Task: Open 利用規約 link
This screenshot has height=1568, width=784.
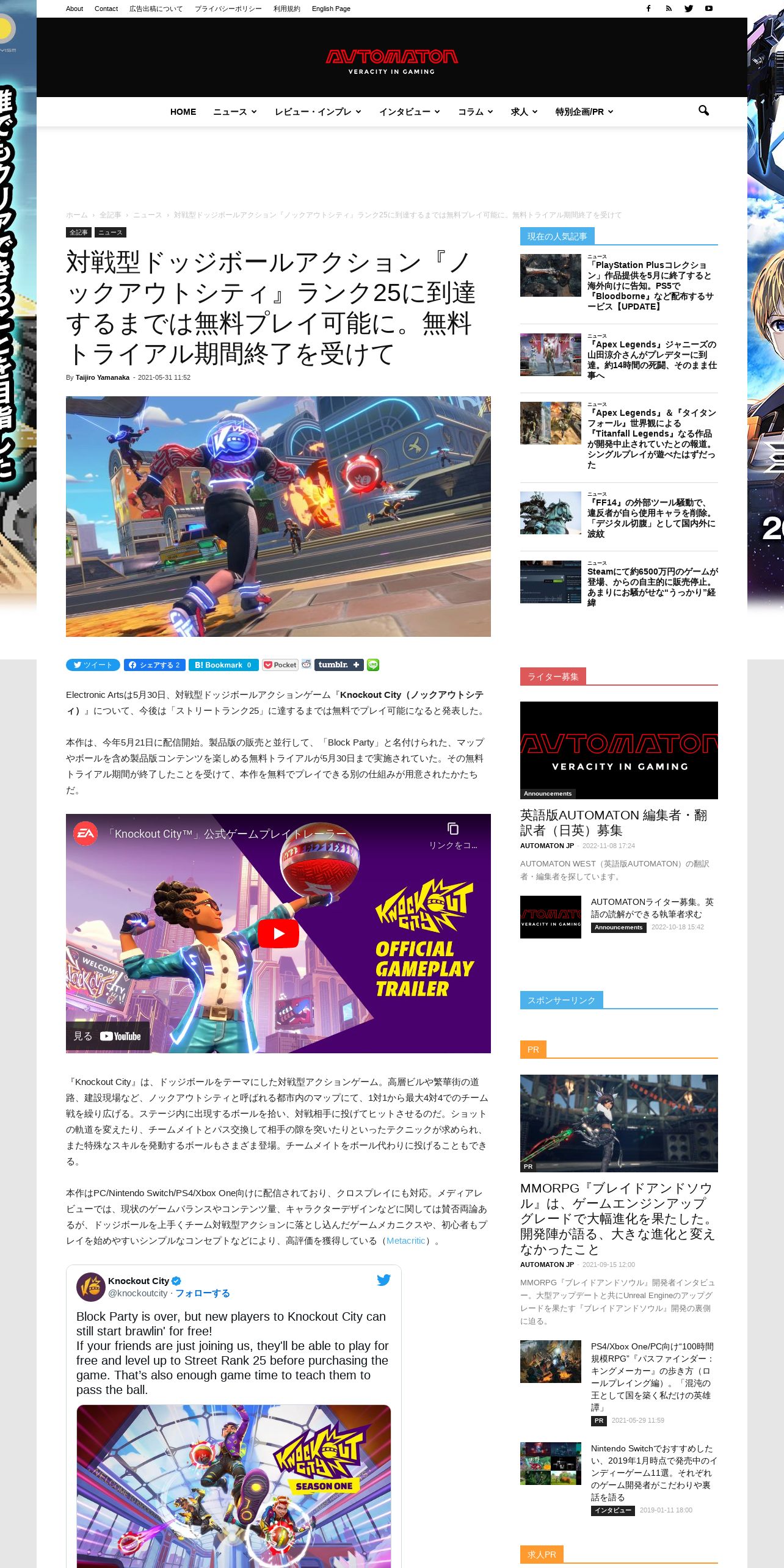Action: pyautogui.click(x=287, y=9)
